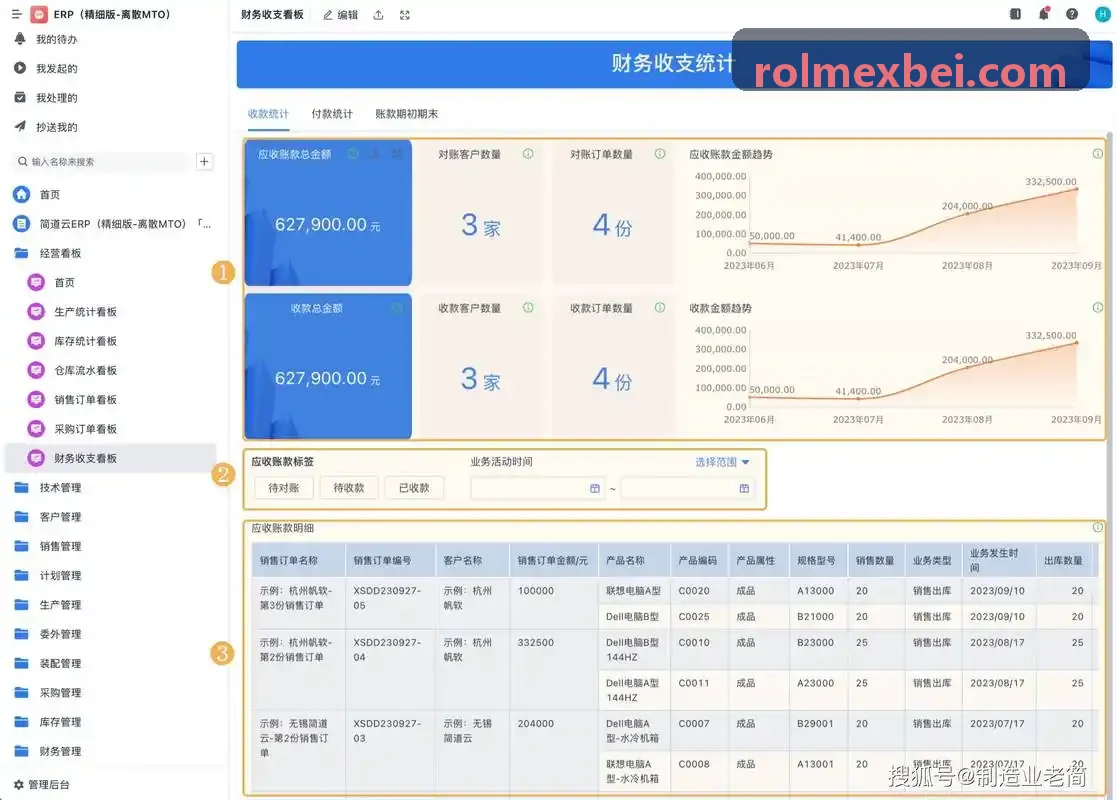The height and width of the screenshot is (800, 1117).
Task: Open 生产统计看板
Action: click(x=85, y=311)
